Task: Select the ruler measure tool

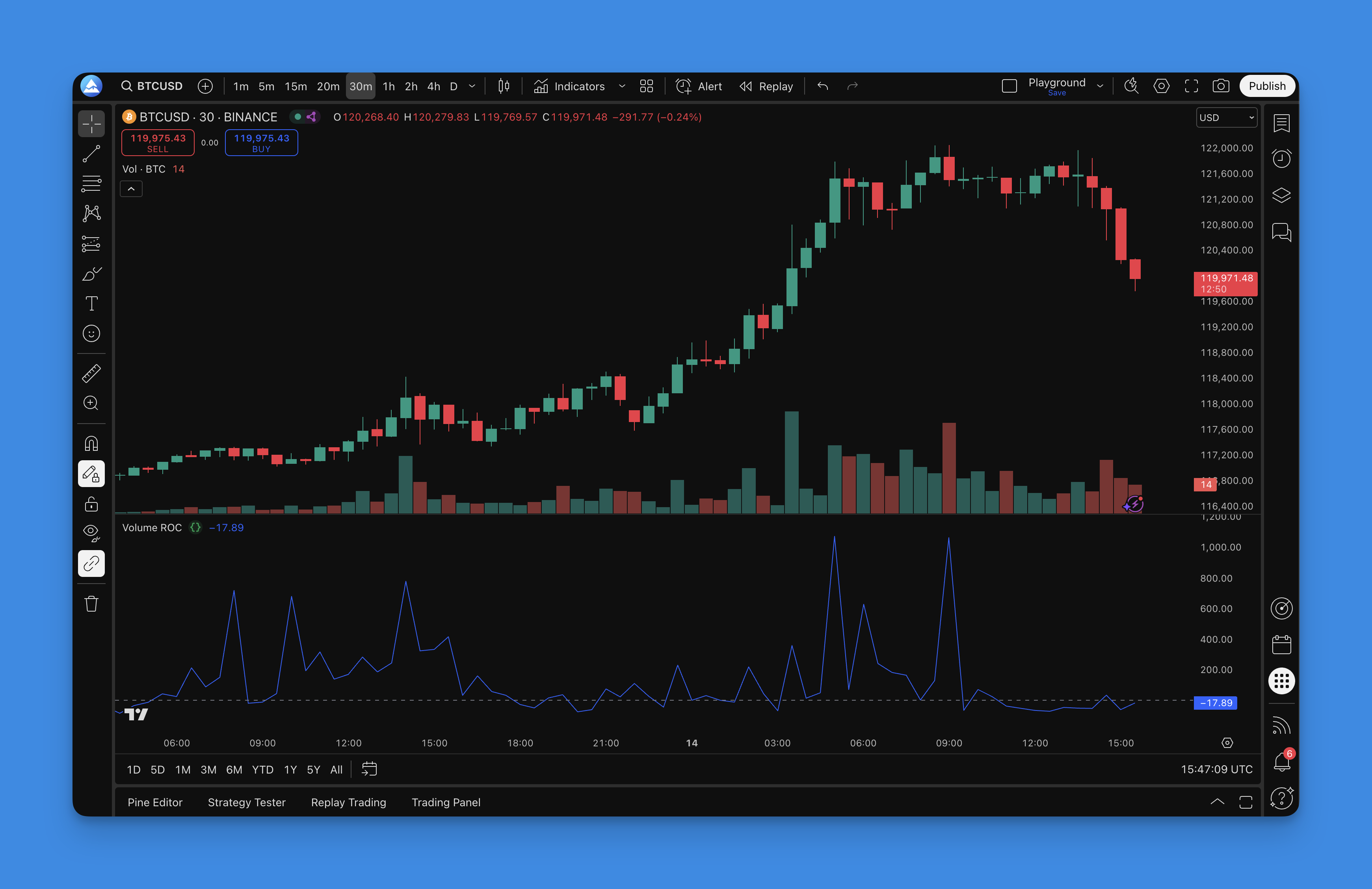Action: [91, 373]
